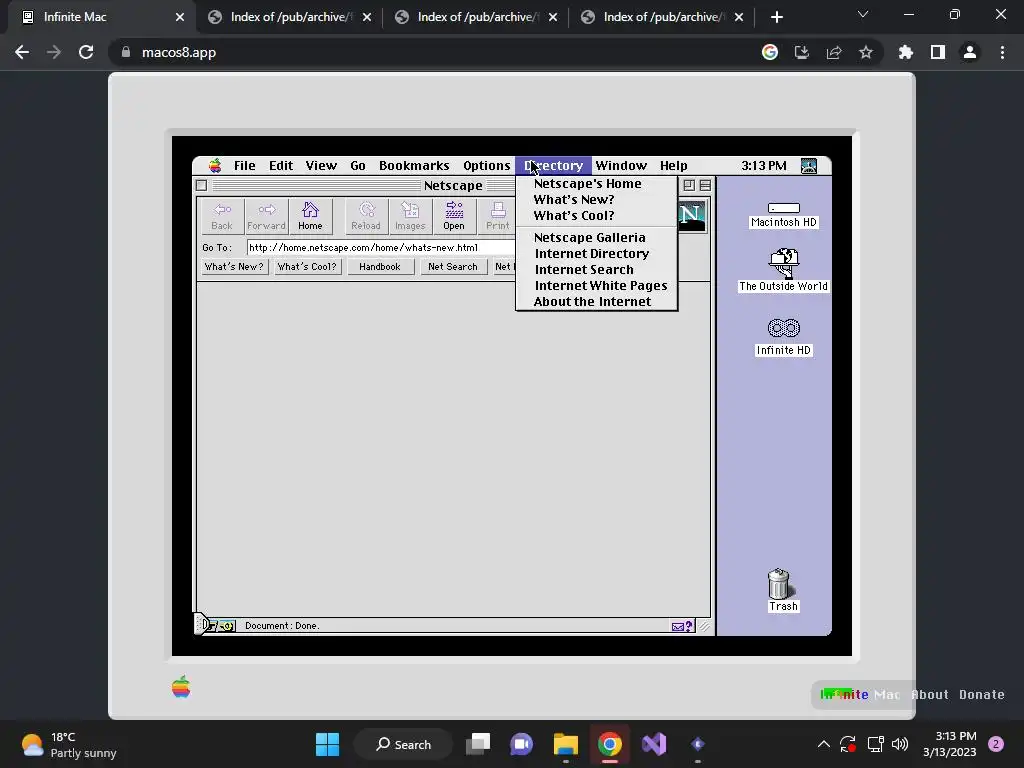Viewport: 1024px width, 768px height.
Task: Click the What's Cool? directory button
Action: click(x=307, y=267)
